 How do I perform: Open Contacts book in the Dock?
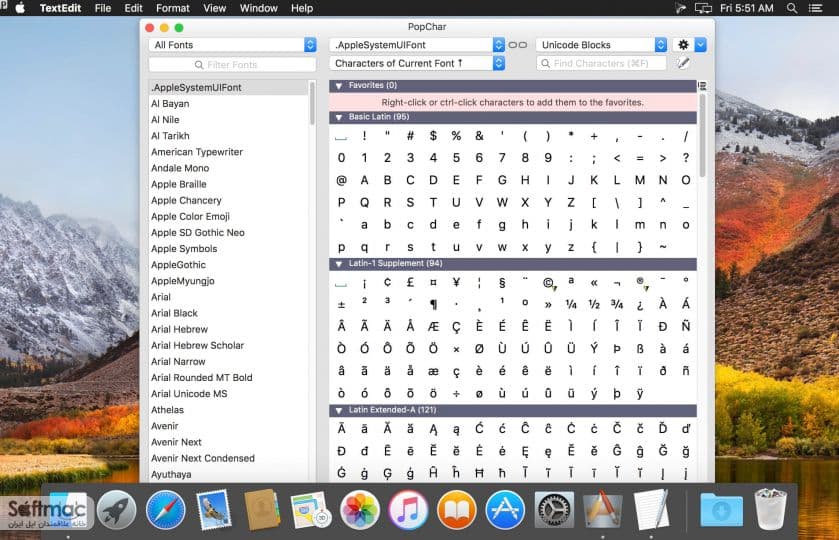[262, 510]
